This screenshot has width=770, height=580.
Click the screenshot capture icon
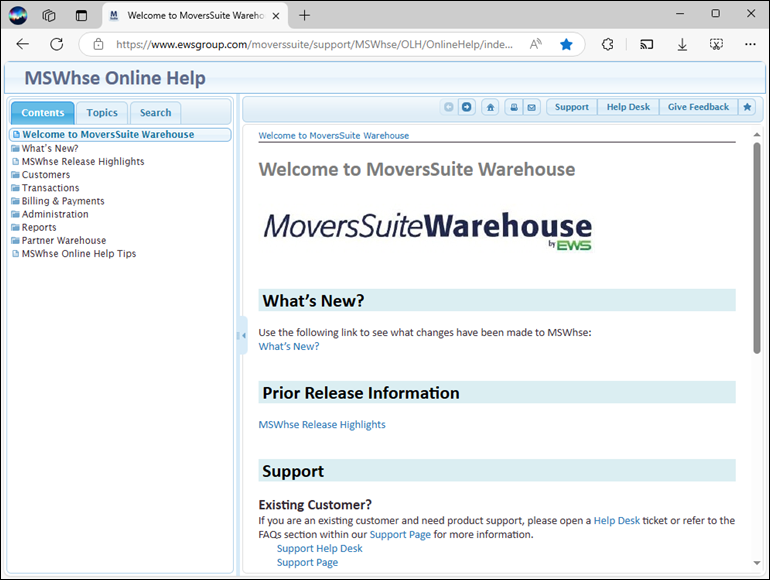(x=716, y=44)
